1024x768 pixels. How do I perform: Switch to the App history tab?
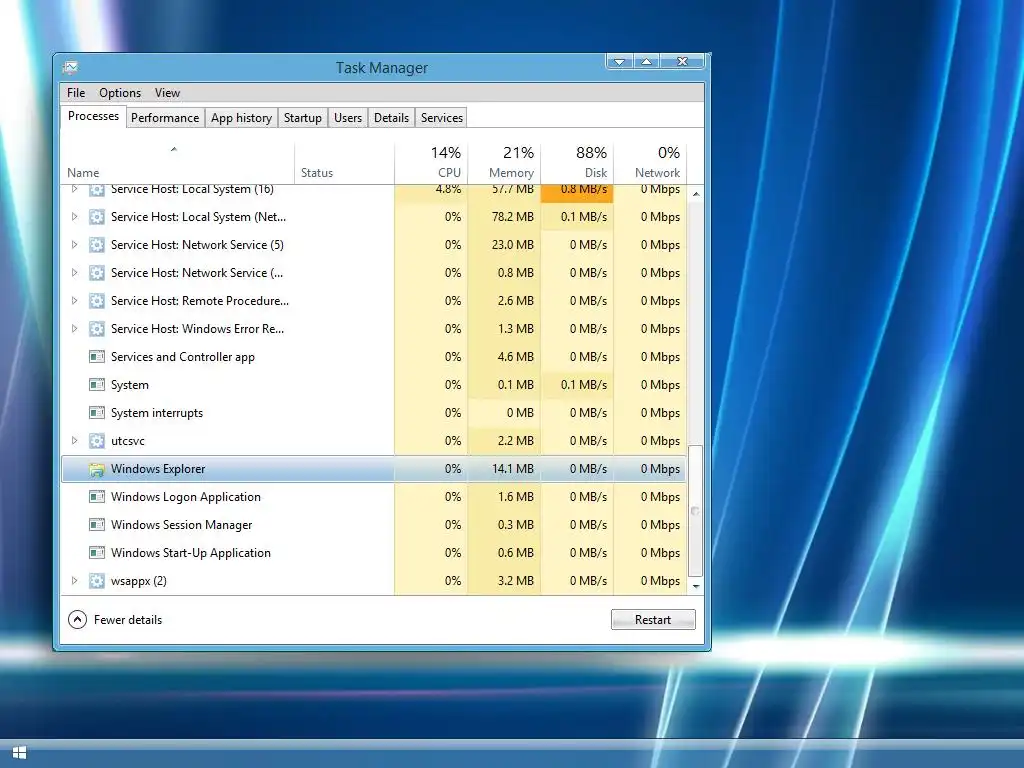(241, 118)
